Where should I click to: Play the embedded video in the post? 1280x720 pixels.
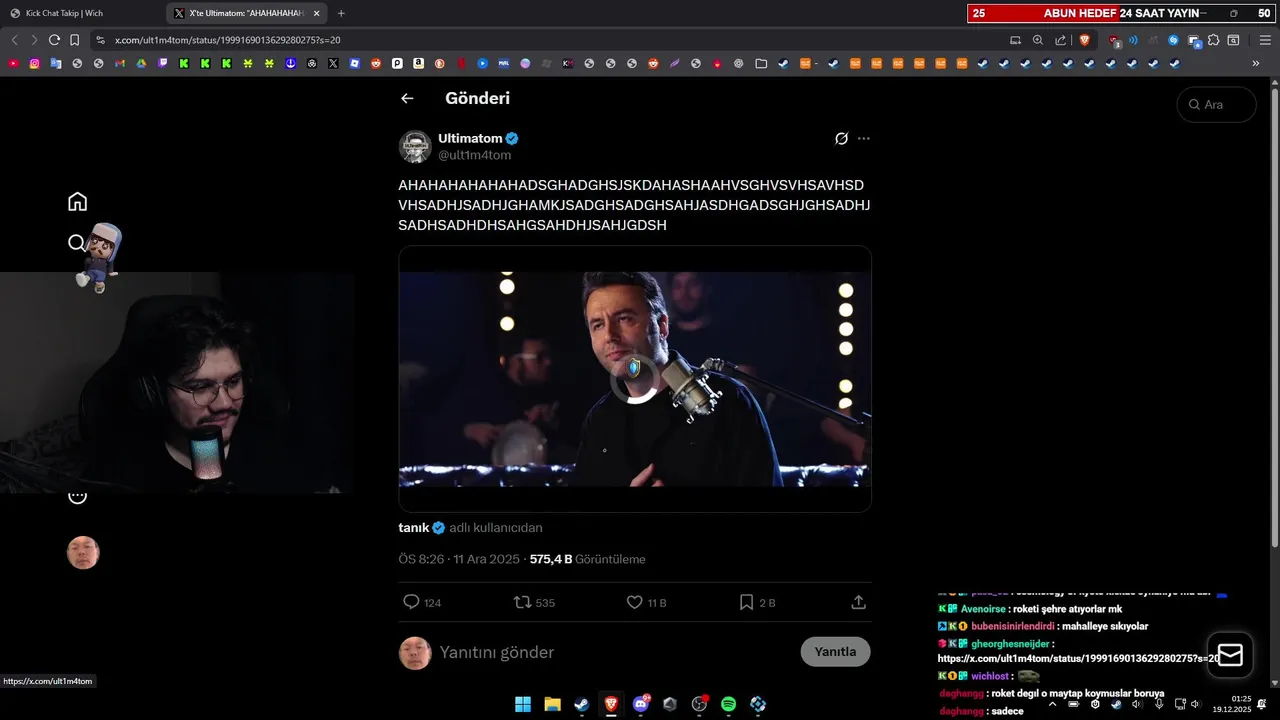tap(635, 379)
